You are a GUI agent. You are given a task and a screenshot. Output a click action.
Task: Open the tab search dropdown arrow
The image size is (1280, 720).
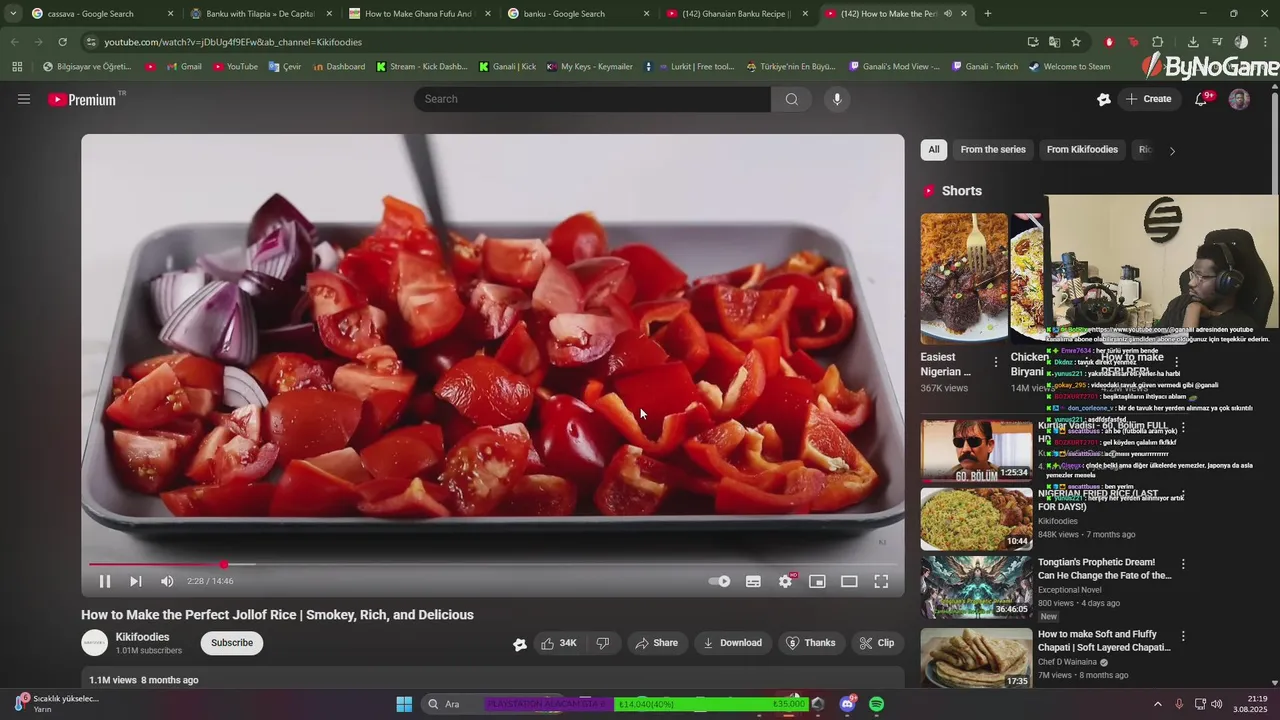pyautogui.click(x=12, y=14)
